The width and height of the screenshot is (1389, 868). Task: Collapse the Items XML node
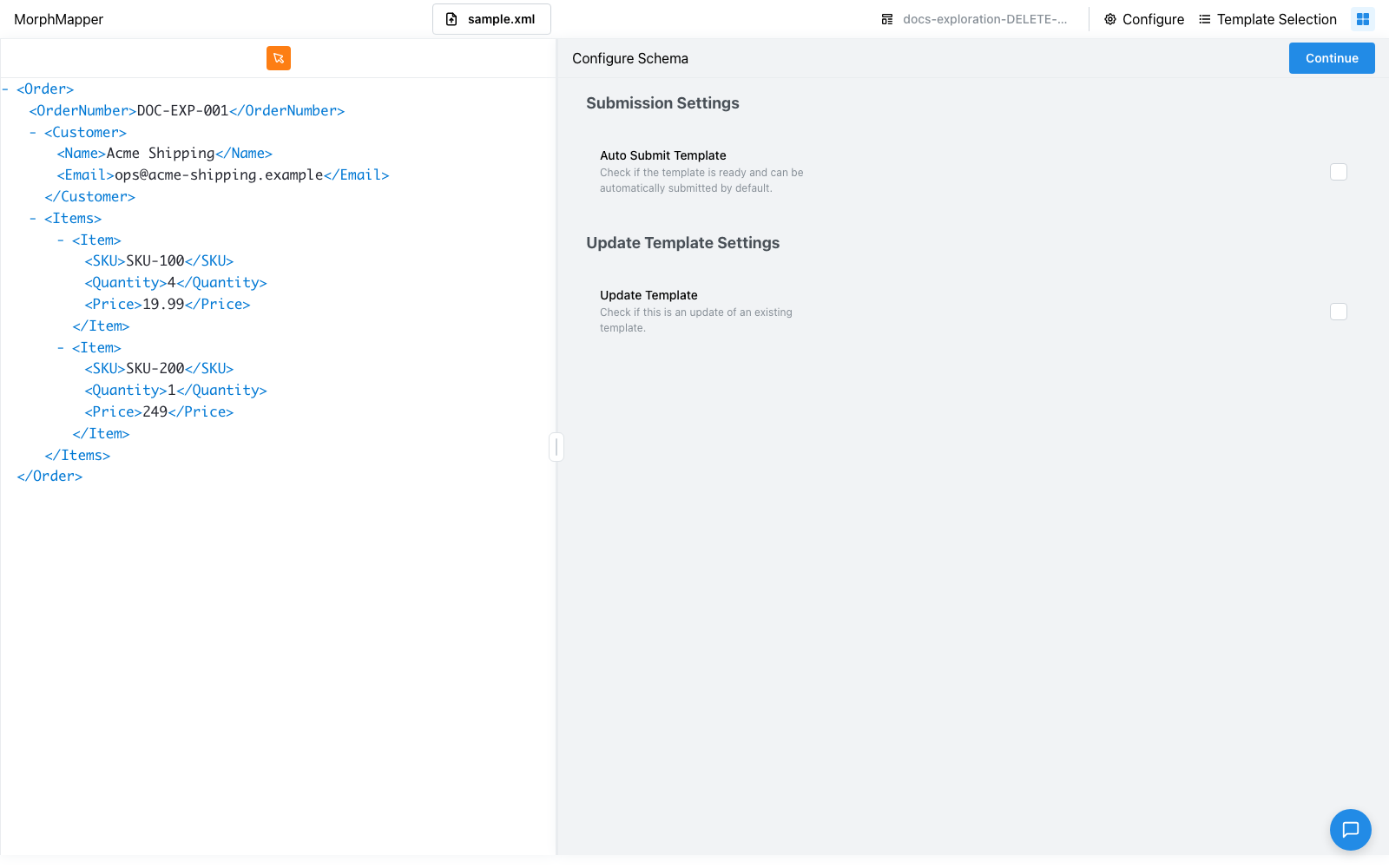coord(33,218)
